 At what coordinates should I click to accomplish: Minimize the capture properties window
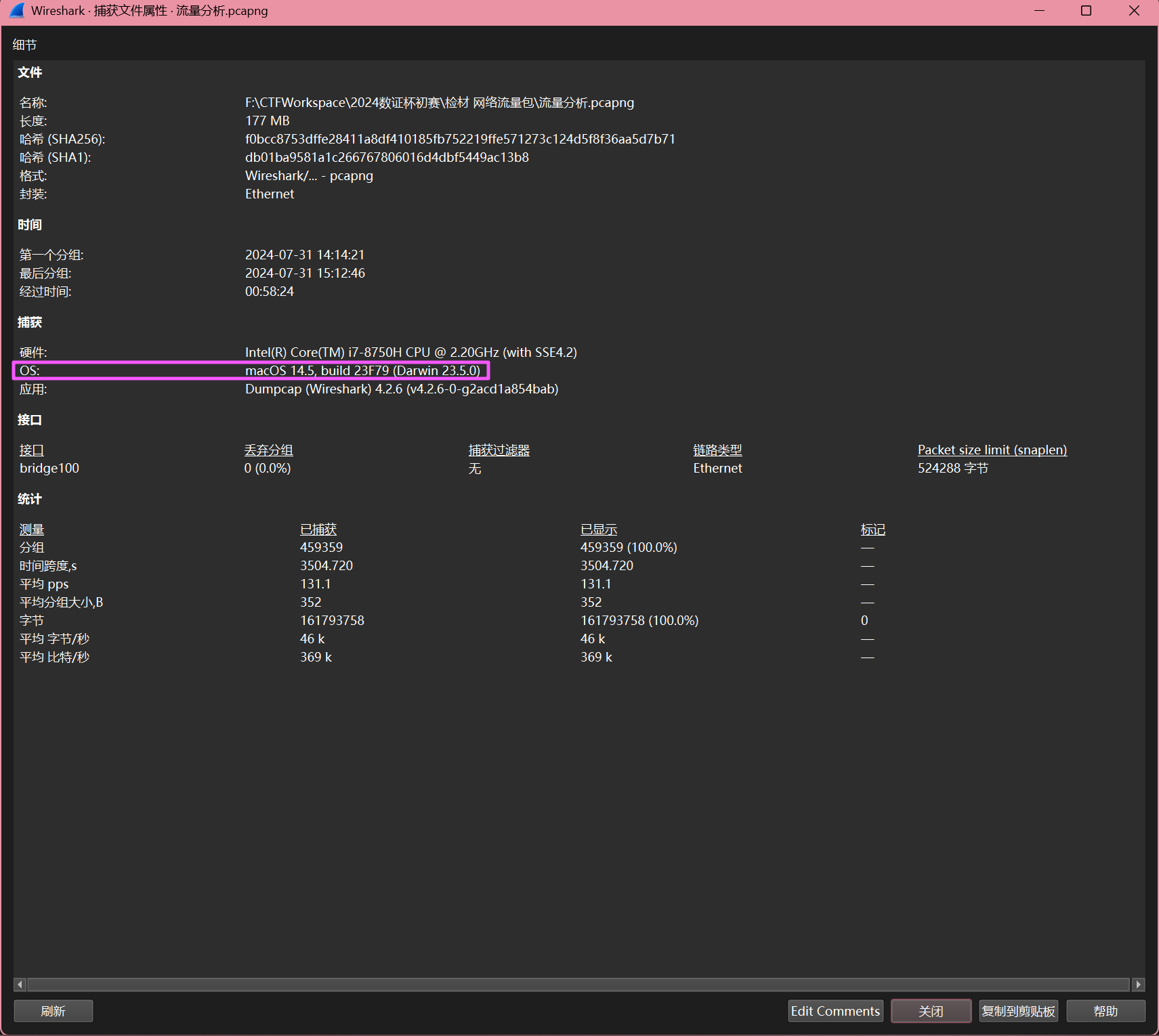coord(1040,11)
